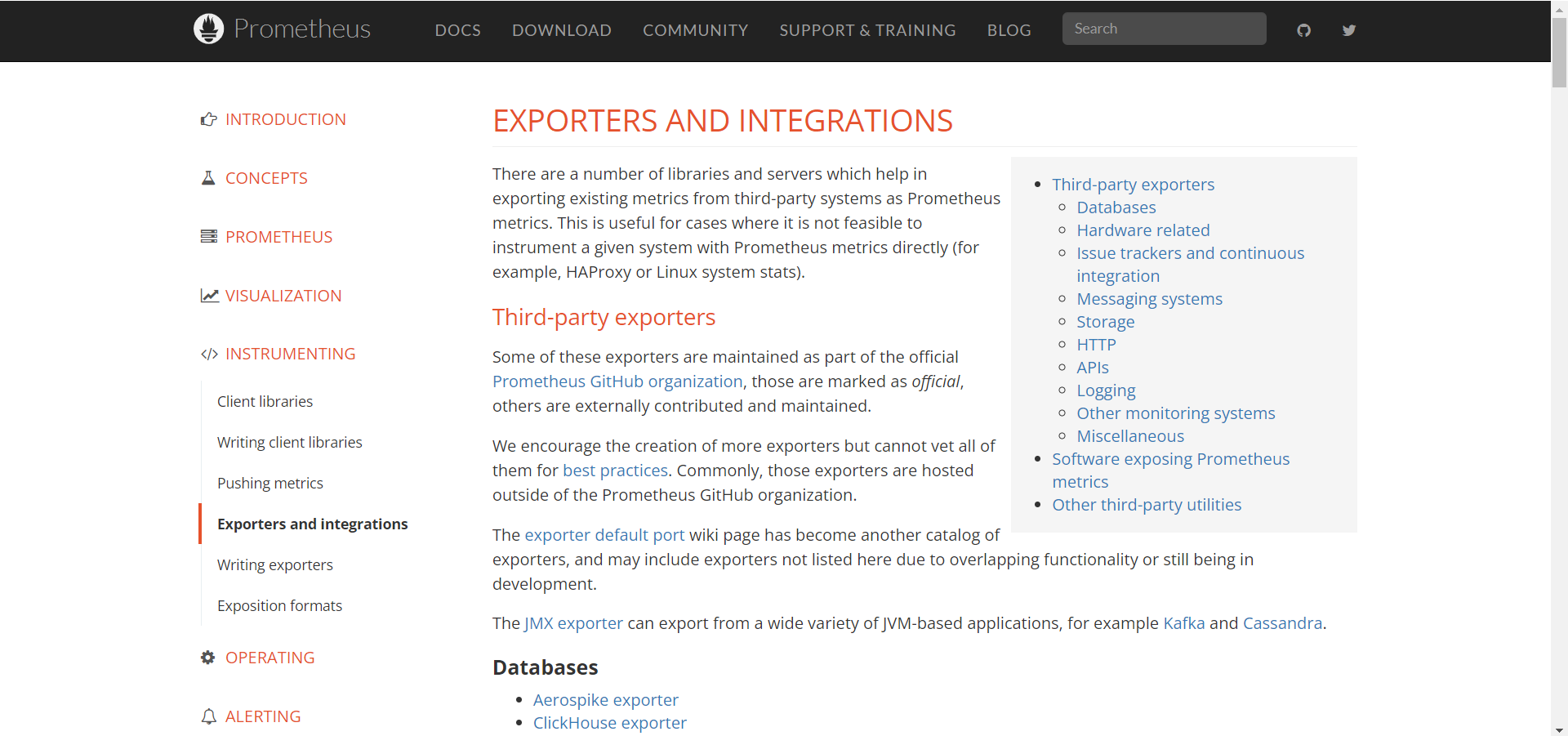Expand the PROMETHEUS sidebar section
The image size is (1568, 736).
278,237
